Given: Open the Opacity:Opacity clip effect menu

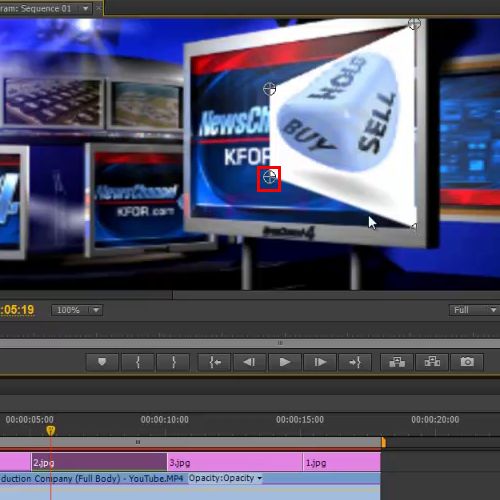Looking at the screenshot, I should coord(225,478).
